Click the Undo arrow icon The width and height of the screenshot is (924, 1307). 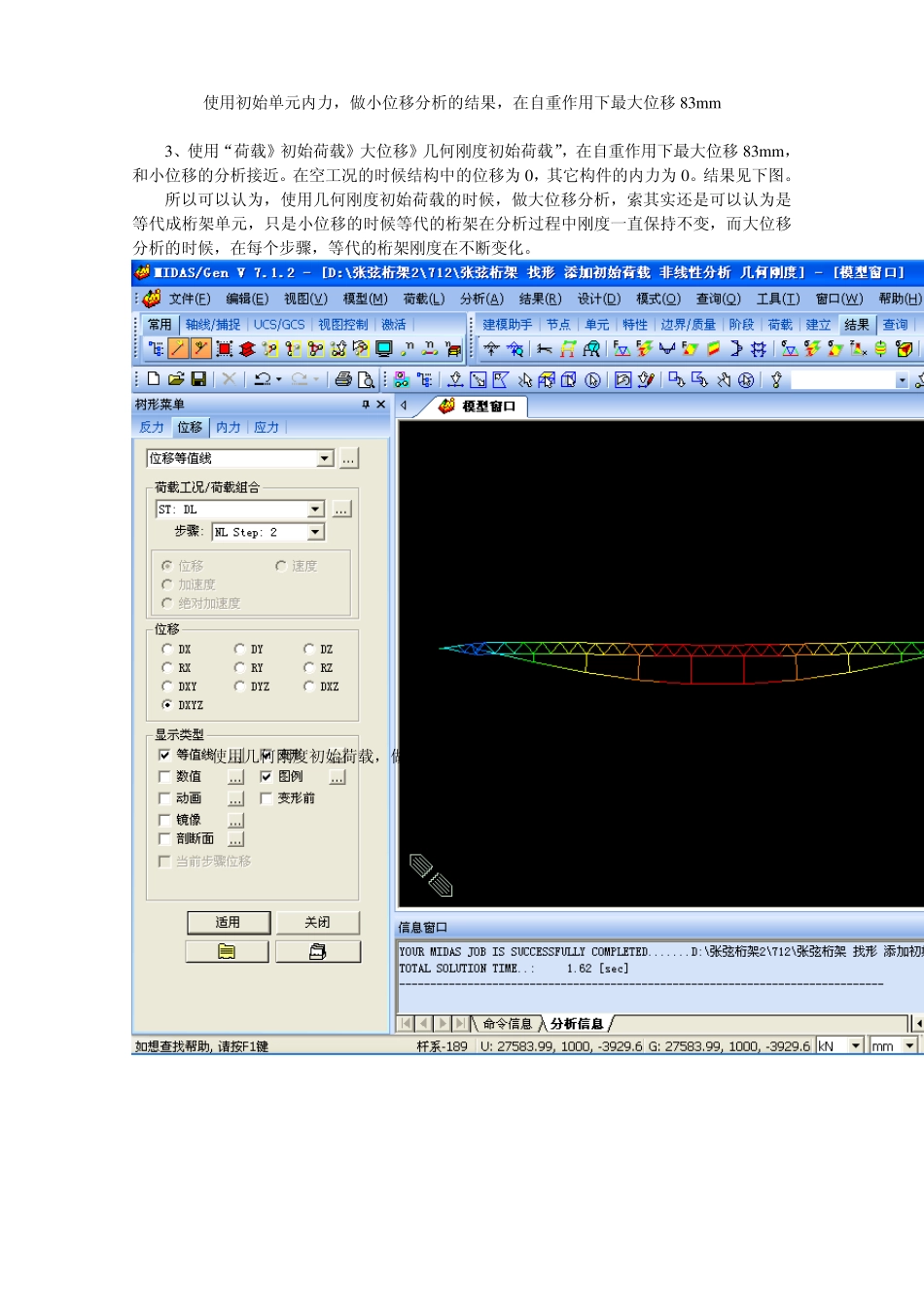tap(263, 379)
